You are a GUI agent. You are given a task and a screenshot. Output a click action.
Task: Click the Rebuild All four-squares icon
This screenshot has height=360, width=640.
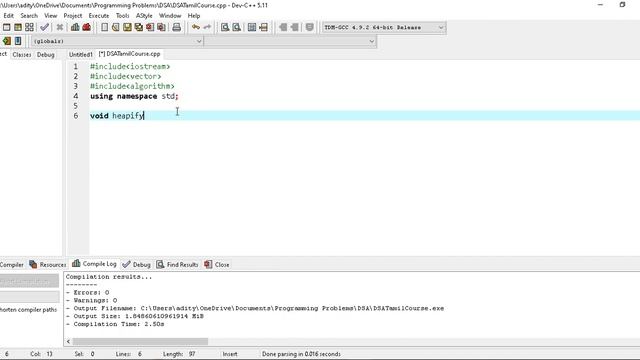pos(29,27)
